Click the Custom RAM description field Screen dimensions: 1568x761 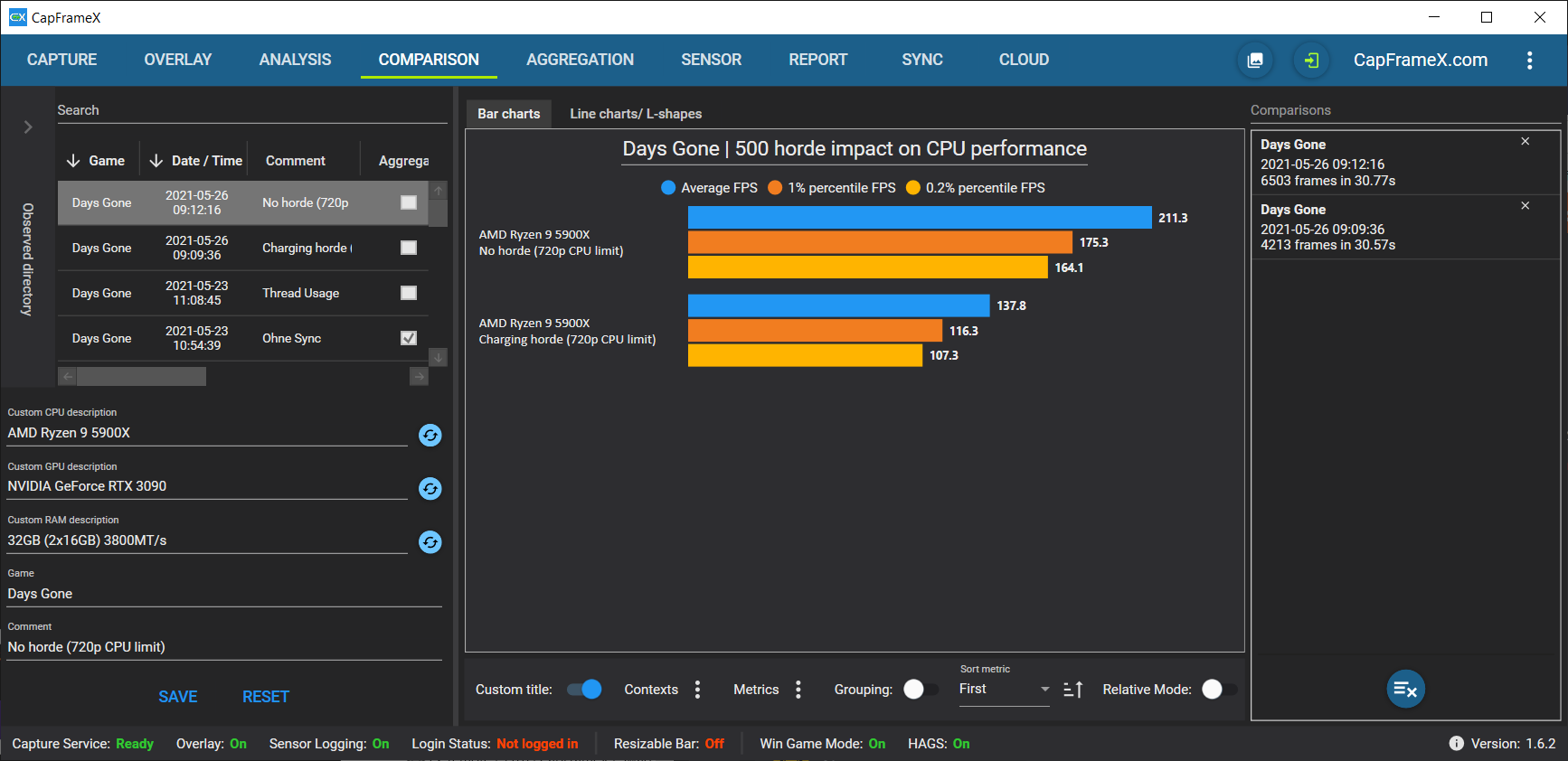click(207, 540)
